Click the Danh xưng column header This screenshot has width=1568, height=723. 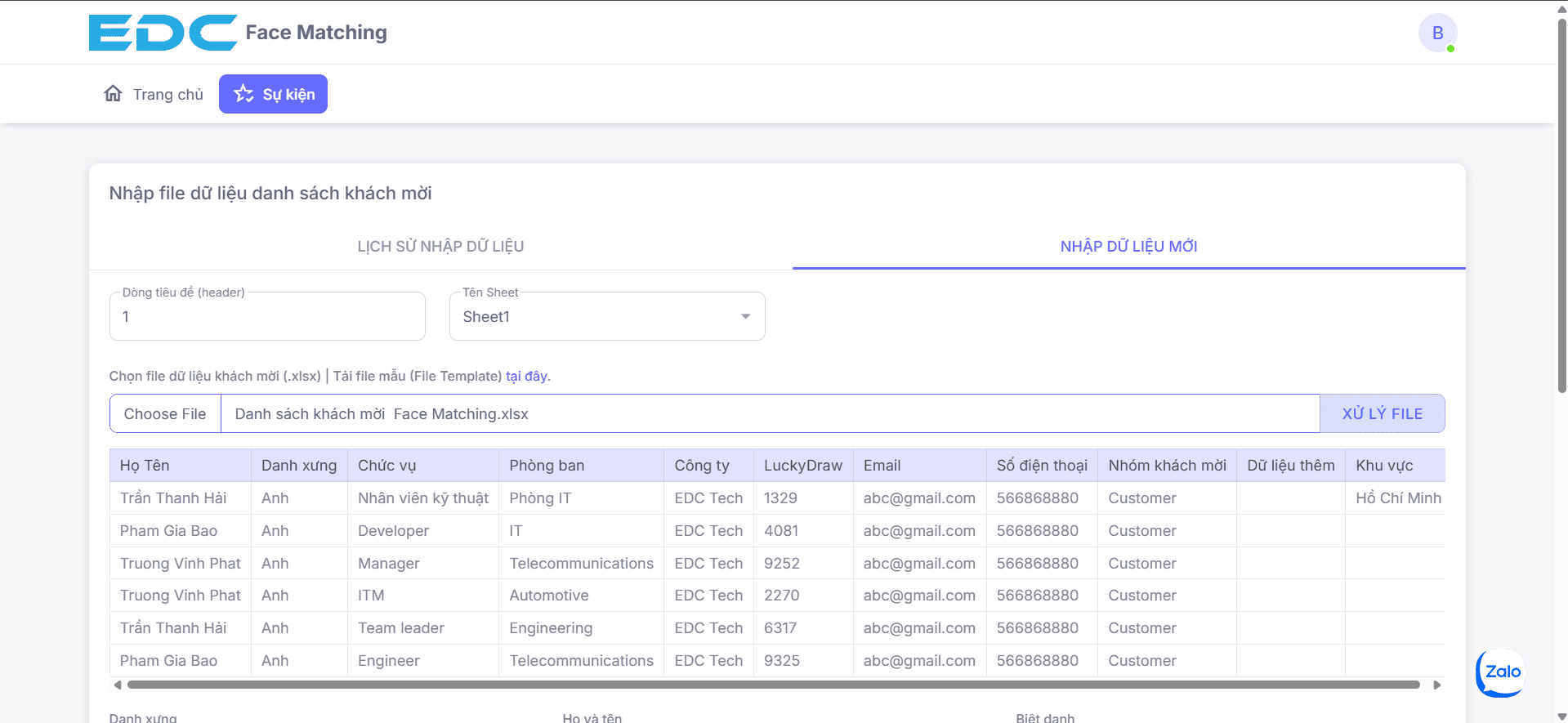pos(299,466)
